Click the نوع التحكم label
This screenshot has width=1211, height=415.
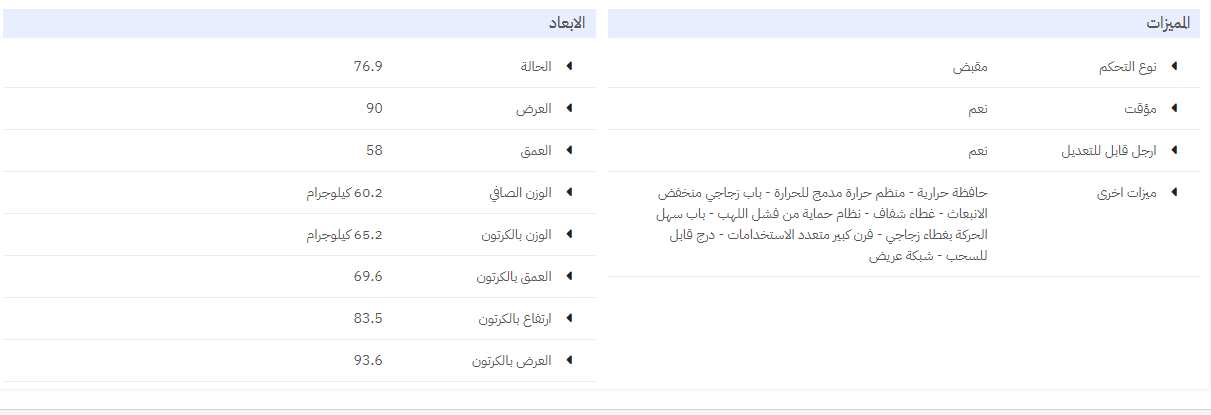pos(1127,67)
